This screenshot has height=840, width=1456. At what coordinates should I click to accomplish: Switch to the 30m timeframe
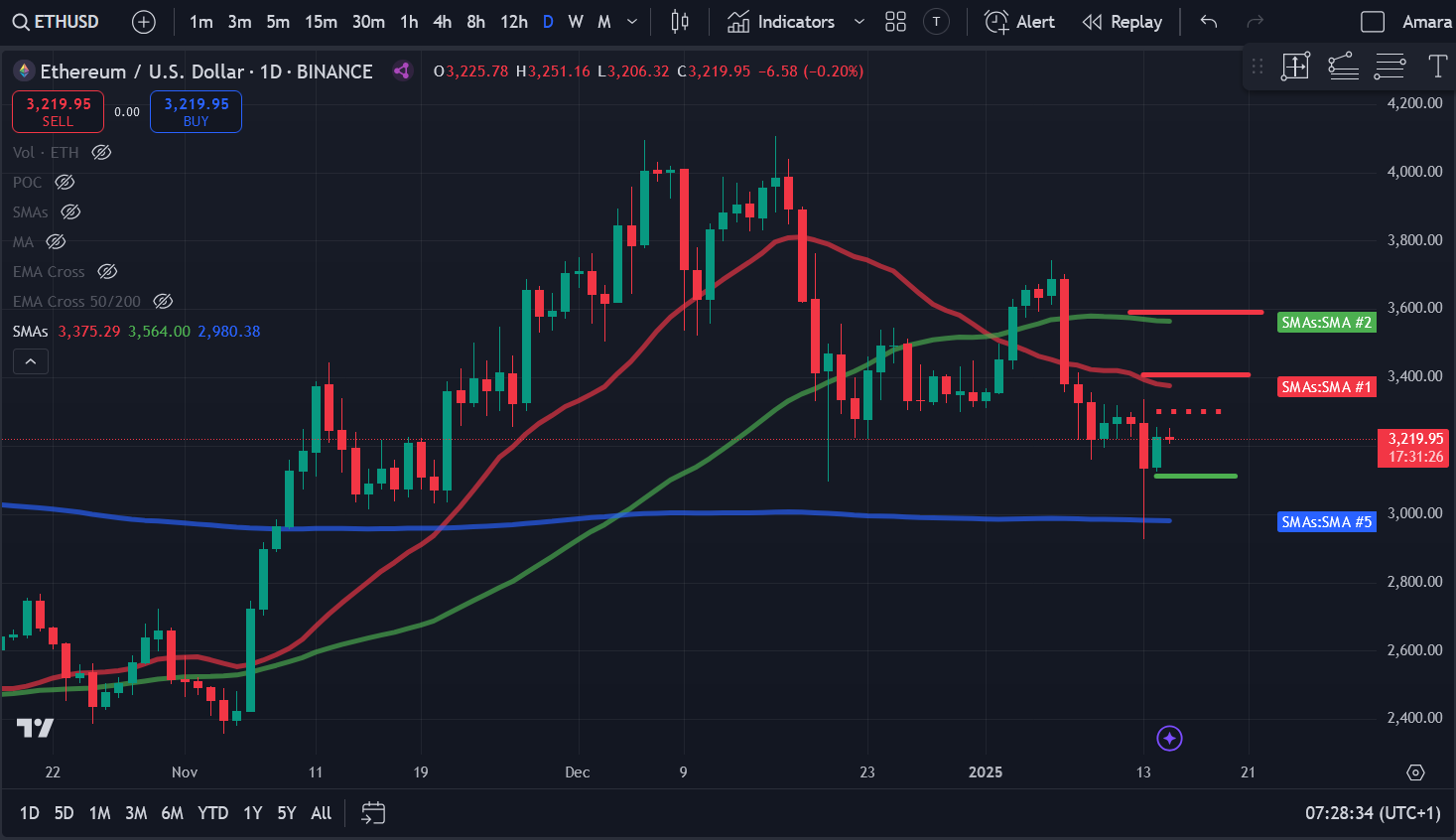[368, 22]
